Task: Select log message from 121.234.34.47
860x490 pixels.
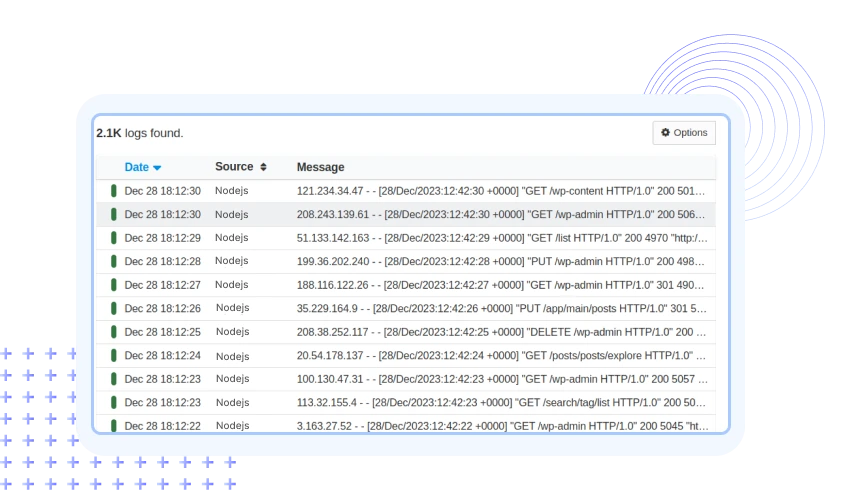Action: point(501,191)
